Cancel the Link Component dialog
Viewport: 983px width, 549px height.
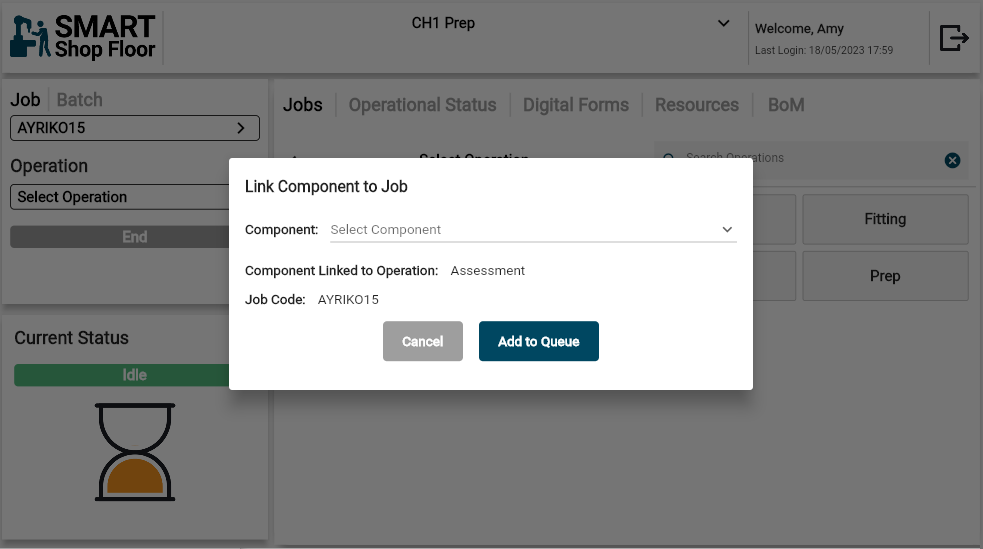click(x=422, y=341)
